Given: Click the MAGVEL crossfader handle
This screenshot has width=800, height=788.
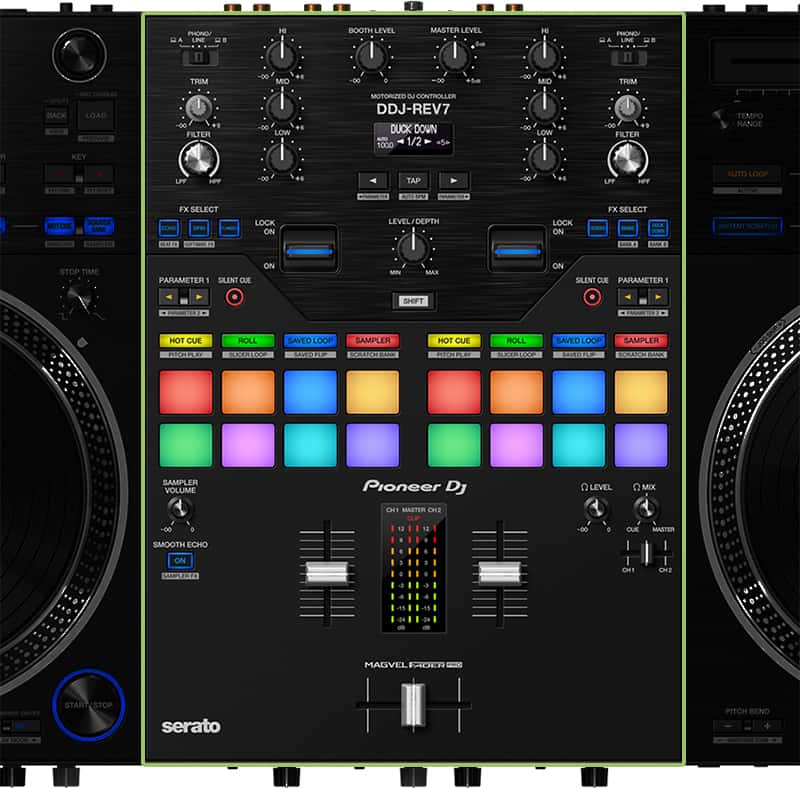Looking at the screenshot, I should pyautogui.click(x=413, y=705).
